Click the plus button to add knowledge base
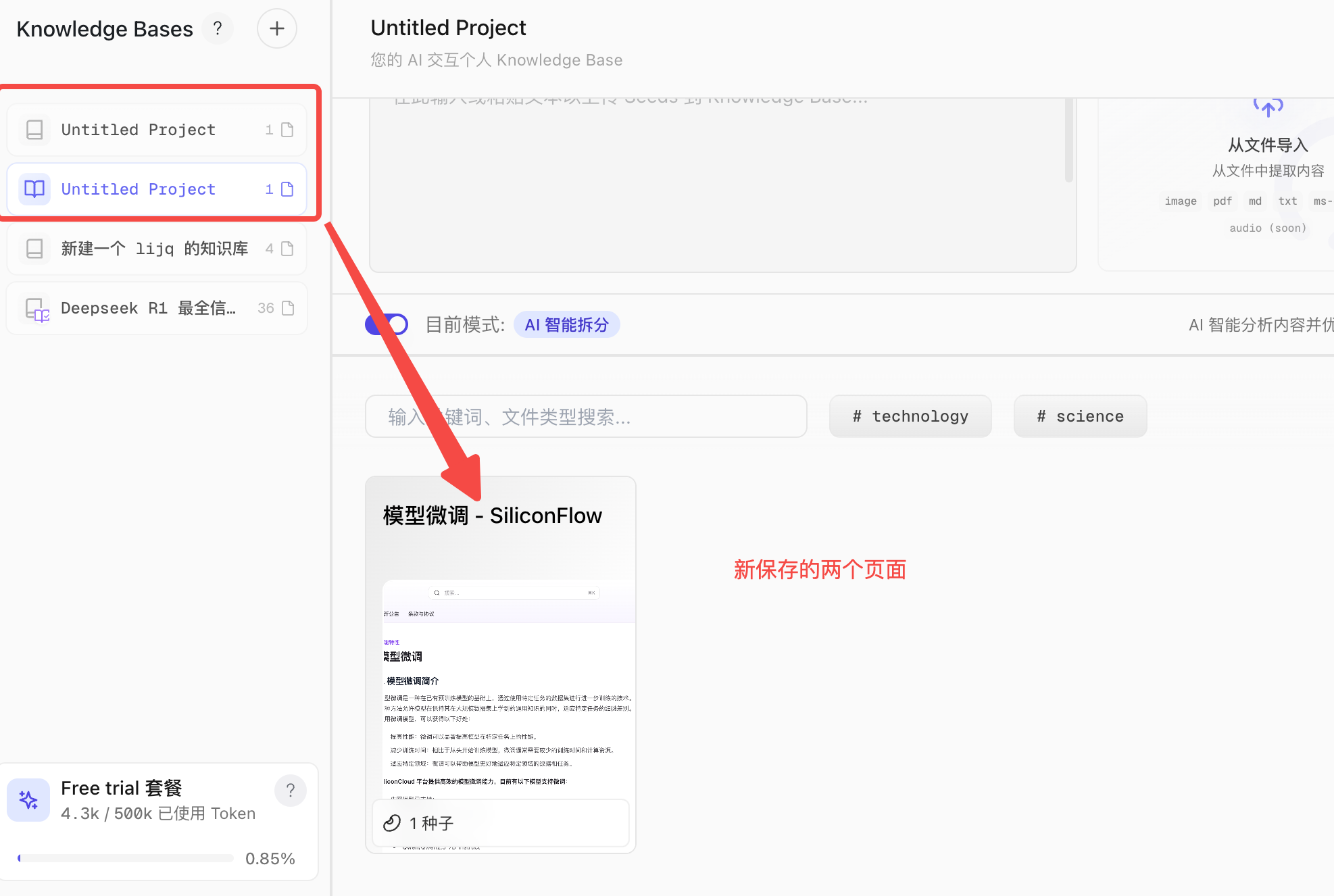Image resolution: width=1334 pixels, height=896 pixels. pos(276,28)
